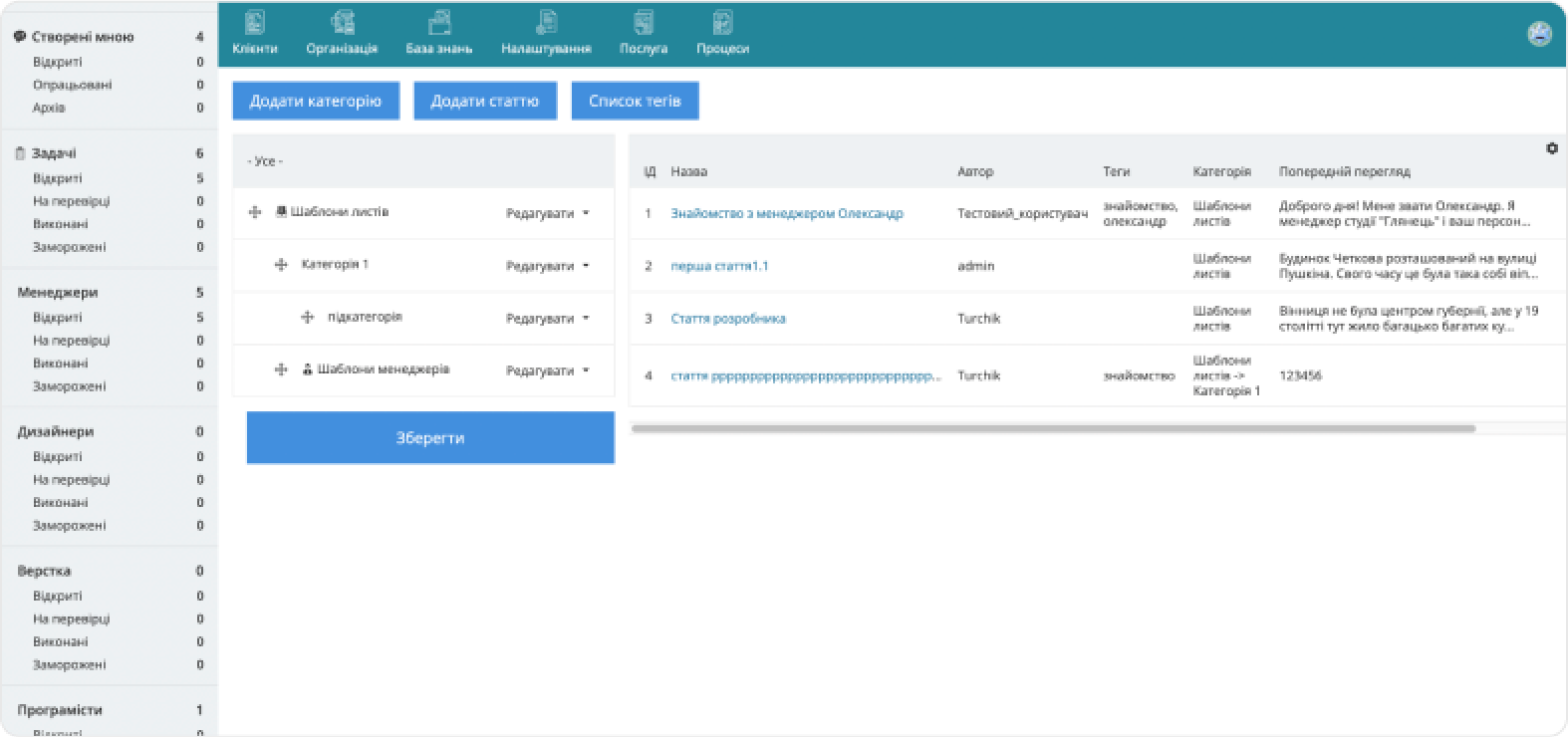Open Створені мною sidebar group
This screenshot has height=737, width=1568.
point(83,37)
